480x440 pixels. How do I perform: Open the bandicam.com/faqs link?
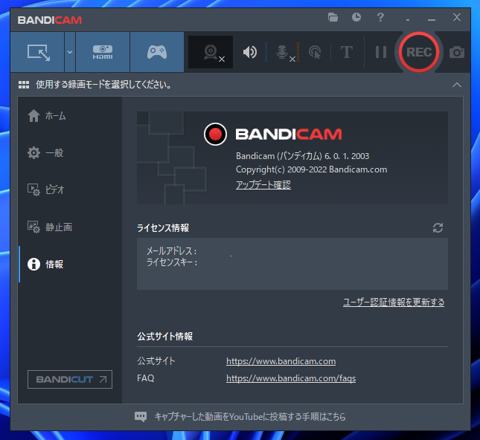[x=291, y=378]
